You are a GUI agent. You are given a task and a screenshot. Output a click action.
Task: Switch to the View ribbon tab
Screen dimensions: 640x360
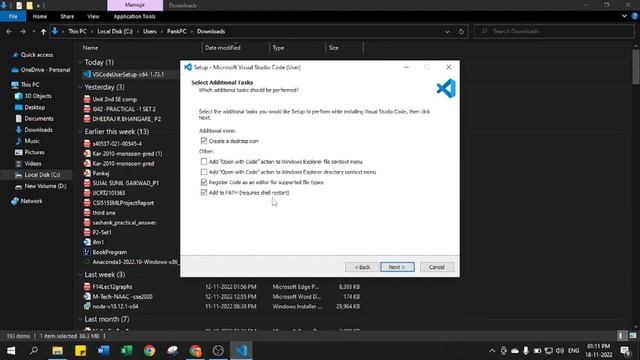93,16
